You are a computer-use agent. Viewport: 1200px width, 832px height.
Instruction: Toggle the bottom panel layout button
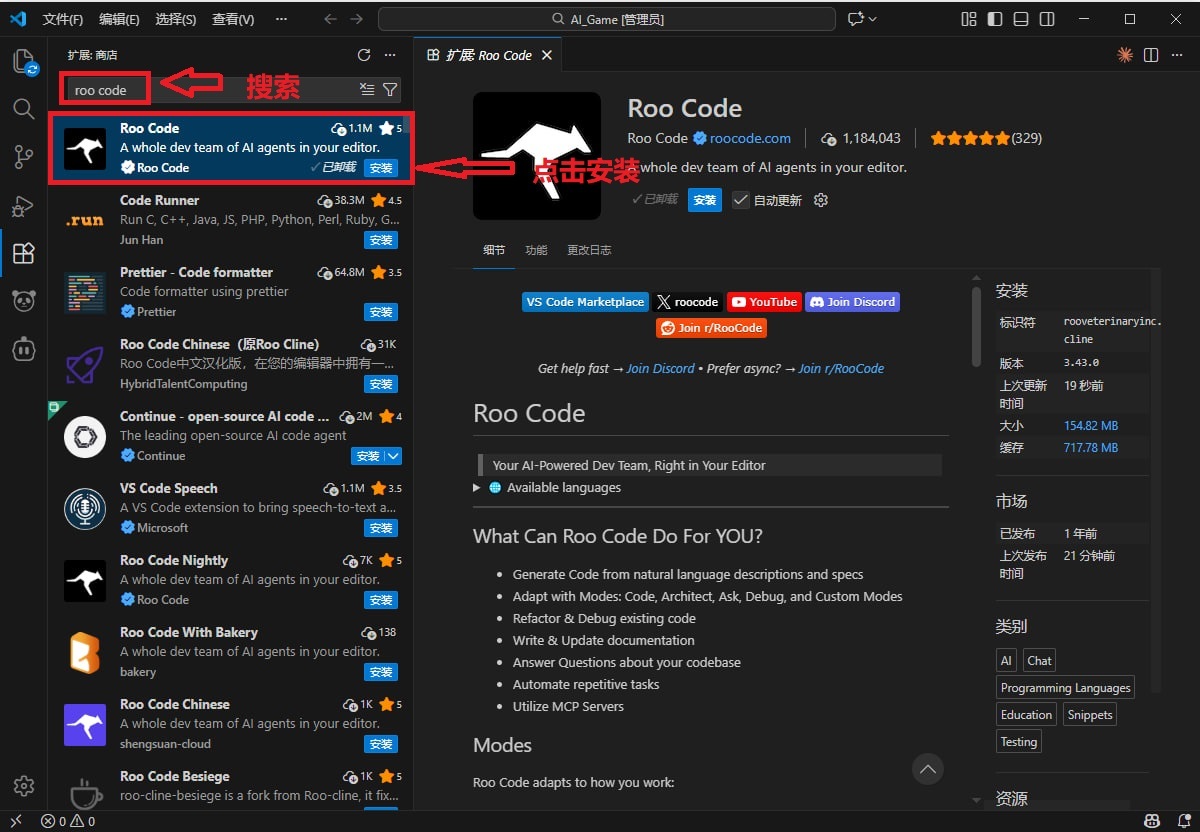pyautogui.click(x=1020, y=19)
